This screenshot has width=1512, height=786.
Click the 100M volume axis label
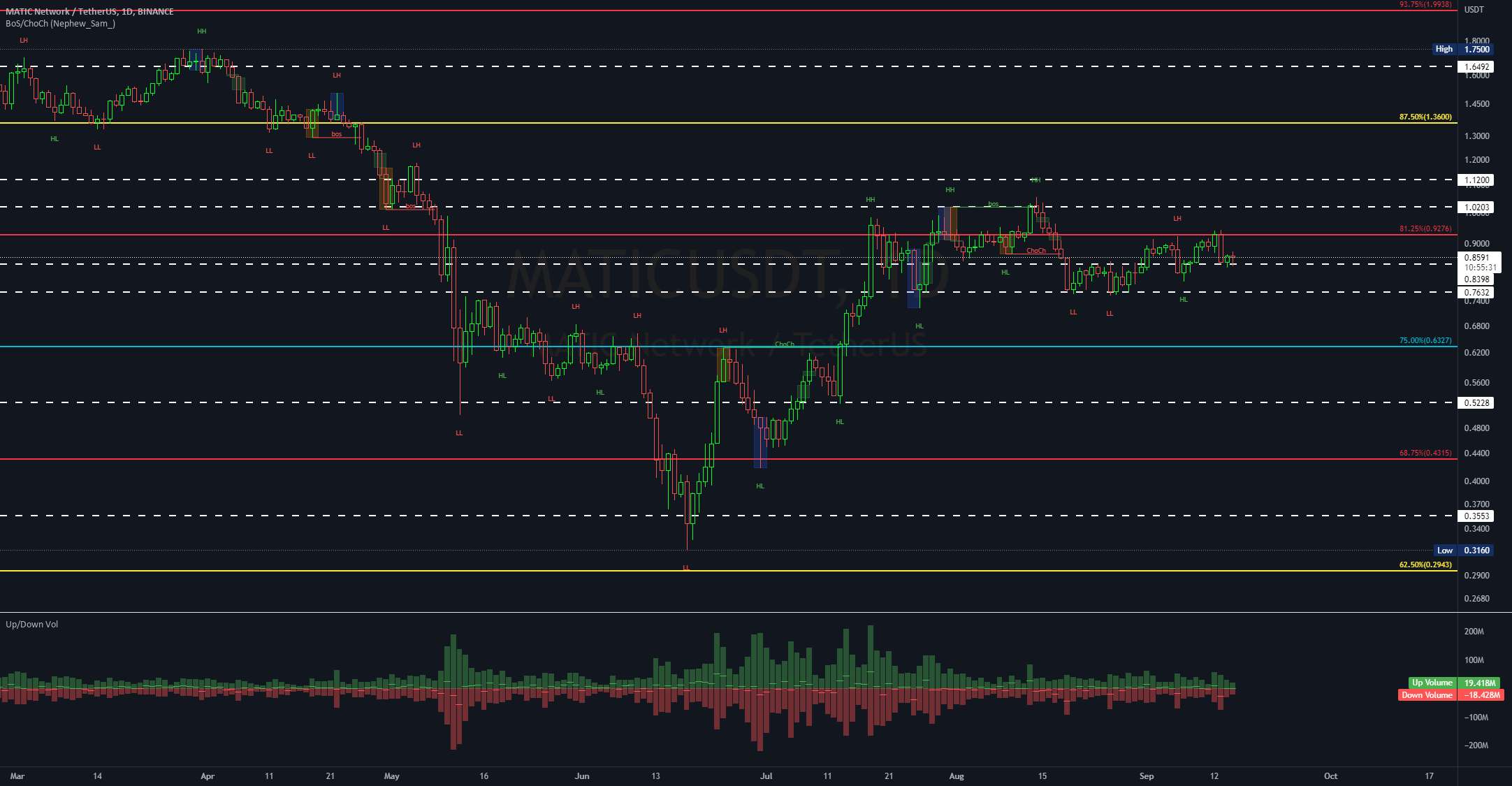pos(1474,660)
